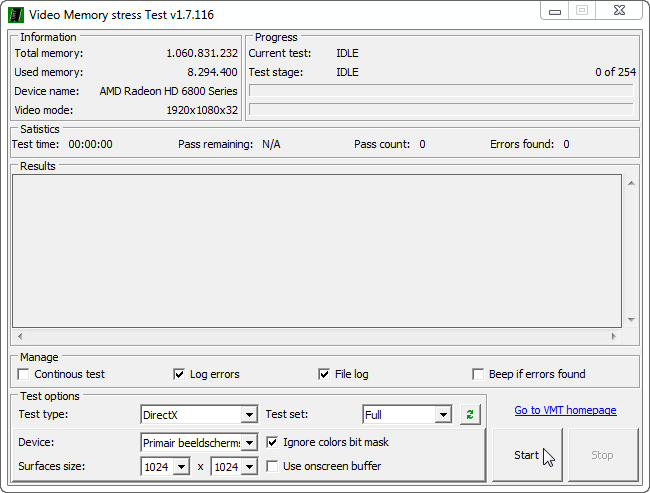Open the first Surfaces size dropdown
This screenshot has height=493, width=650.
click(182, 467)
